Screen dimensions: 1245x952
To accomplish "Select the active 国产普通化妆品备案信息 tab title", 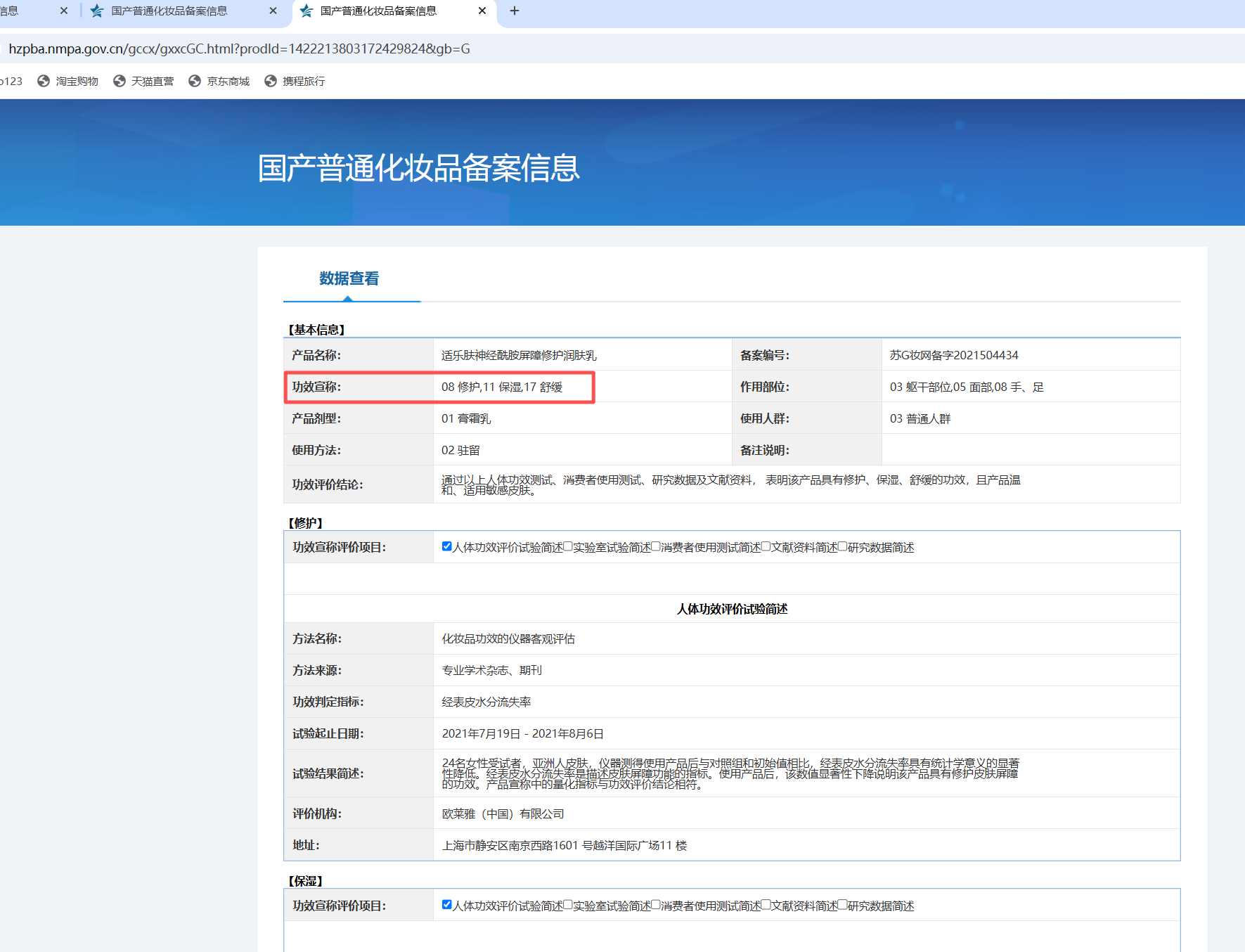I will [378, 11].
